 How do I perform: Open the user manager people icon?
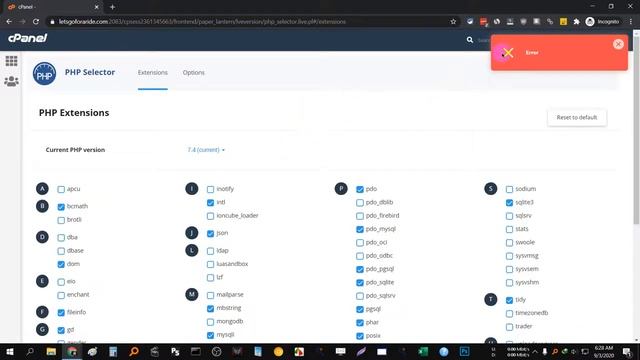[11, 81]
